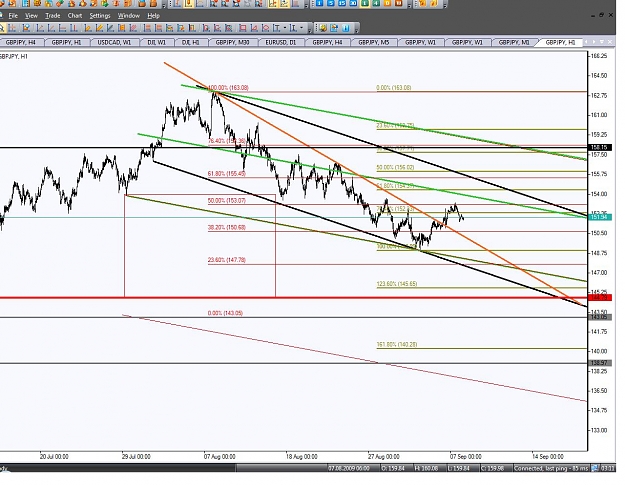Select the vertical line drawing tool
625x485 pixels.
tap(73, 28)
